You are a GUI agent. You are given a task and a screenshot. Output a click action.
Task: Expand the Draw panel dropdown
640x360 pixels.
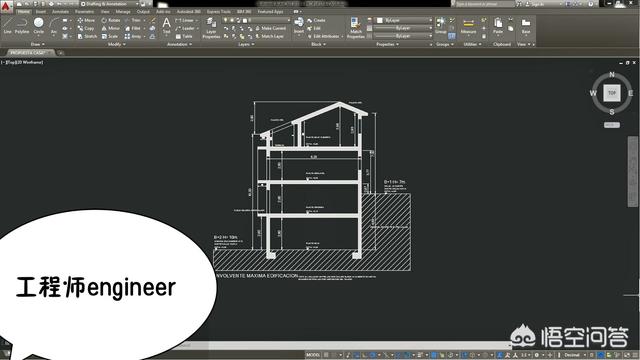click(38, 44)
